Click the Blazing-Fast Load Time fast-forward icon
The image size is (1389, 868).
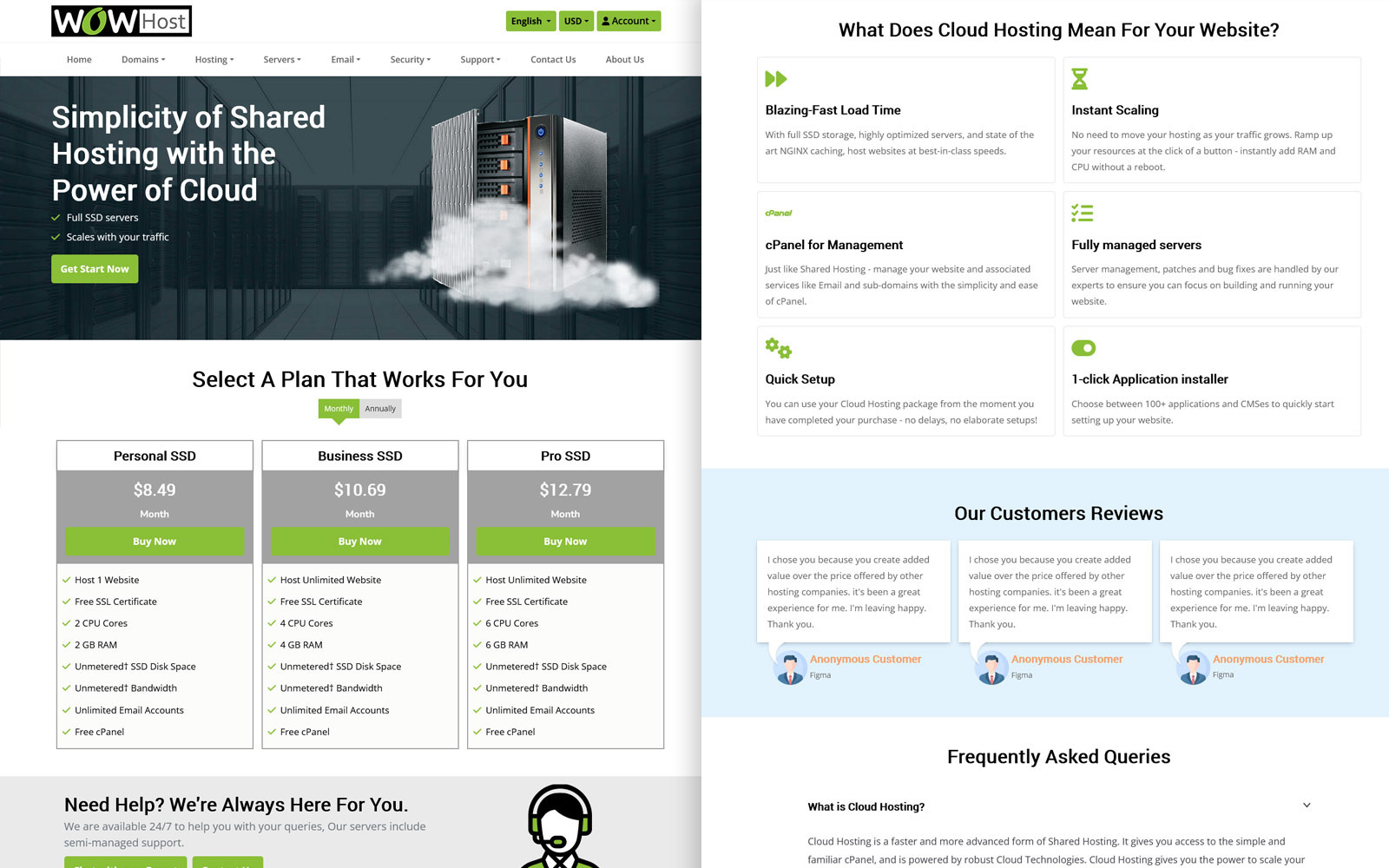[x=777, y=79]
